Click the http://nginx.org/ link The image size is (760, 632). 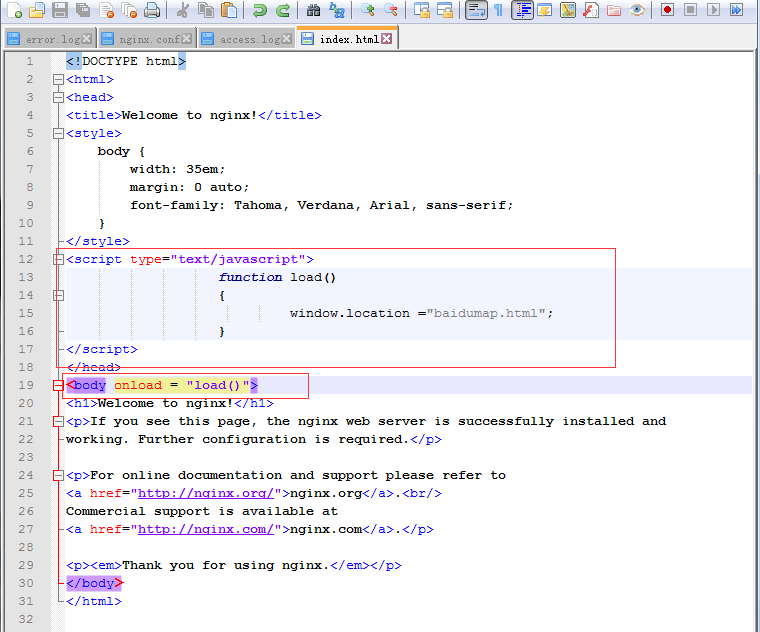[206, 493]
